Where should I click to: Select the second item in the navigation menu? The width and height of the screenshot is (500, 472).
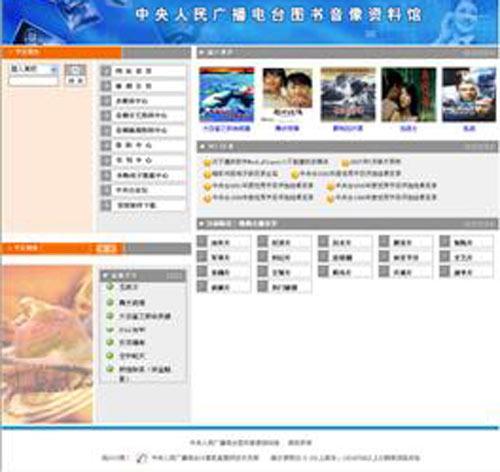tap(143, 86)
